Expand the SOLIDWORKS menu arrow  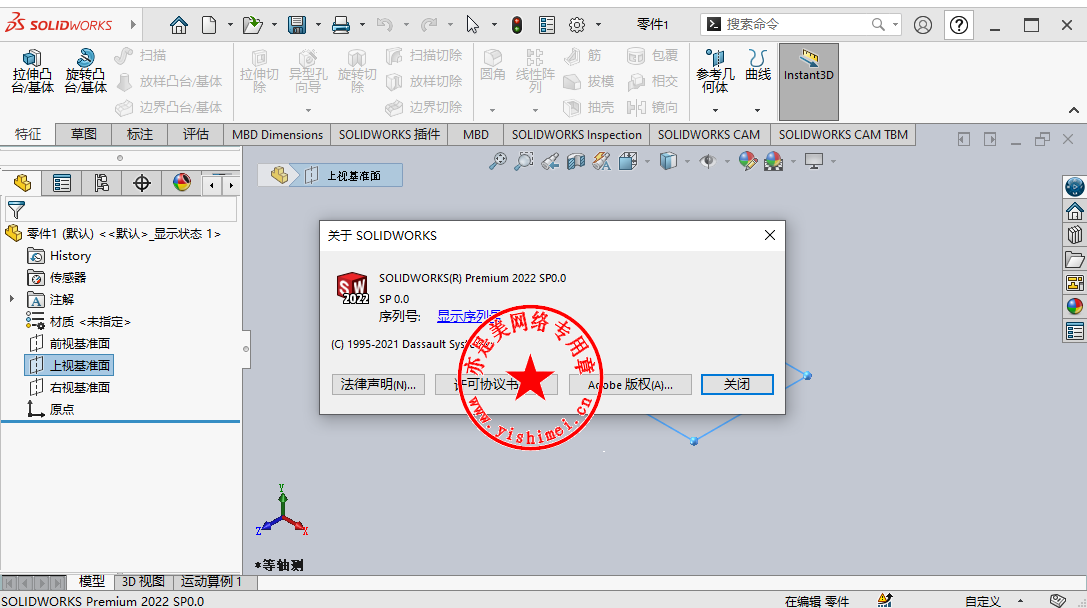133,25
